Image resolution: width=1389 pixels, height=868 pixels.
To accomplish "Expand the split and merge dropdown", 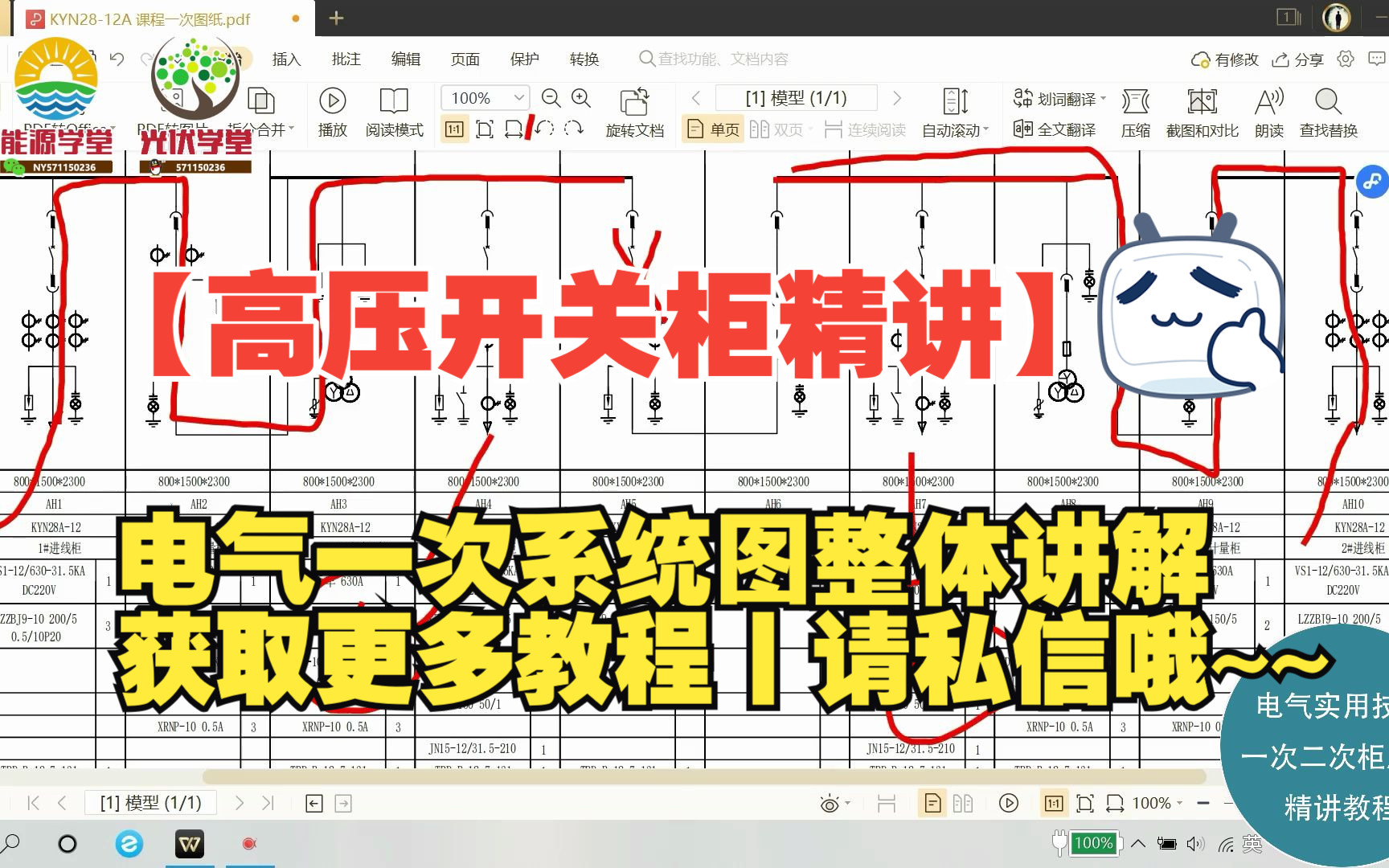I will [x=292, y=129].
